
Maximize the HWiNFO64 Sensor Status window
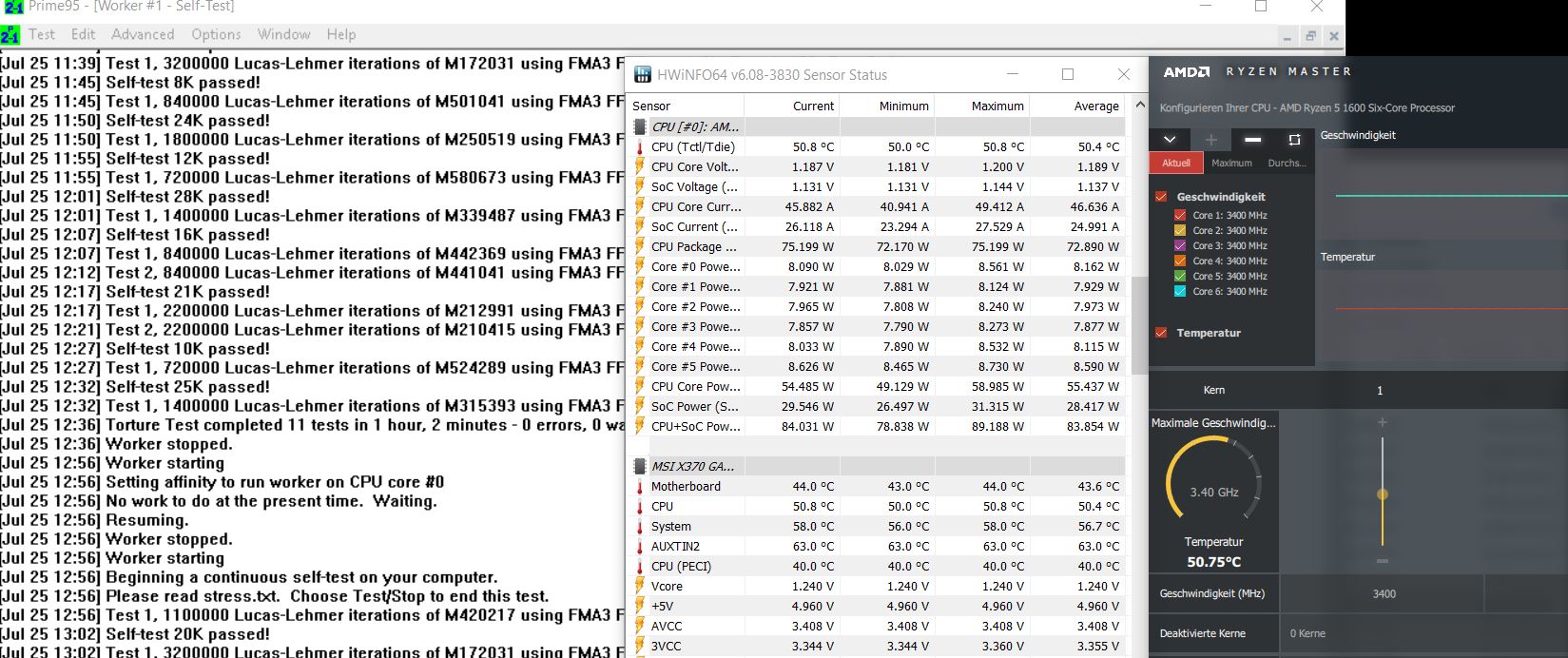[x=1068, y=74]
